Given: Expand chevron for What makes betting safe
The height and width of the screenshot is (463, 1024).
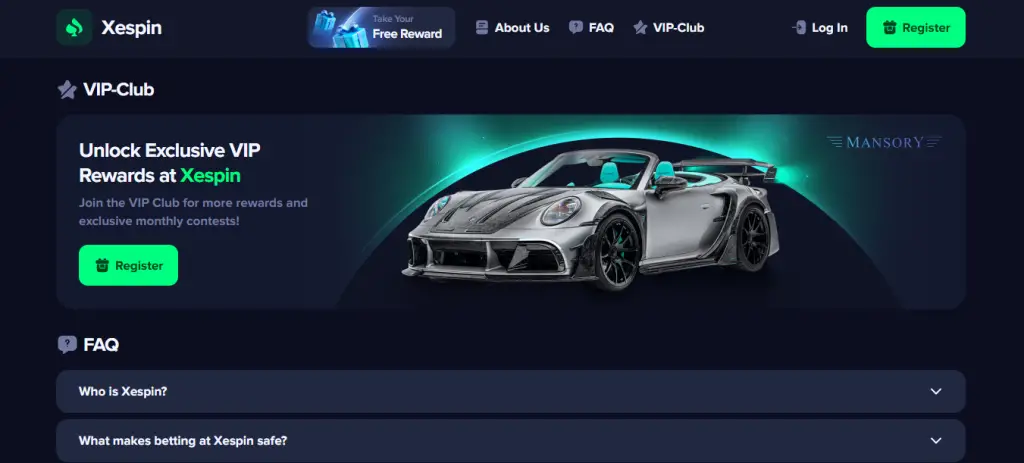Looking at the screenshot, I should pos(936,441).
